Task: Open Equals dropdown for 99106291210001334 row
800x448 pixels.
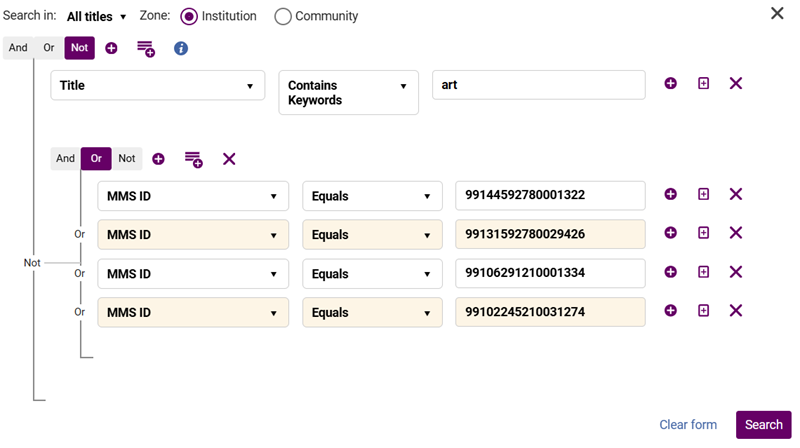Action: pyautogui.click(x=372, y=273)
